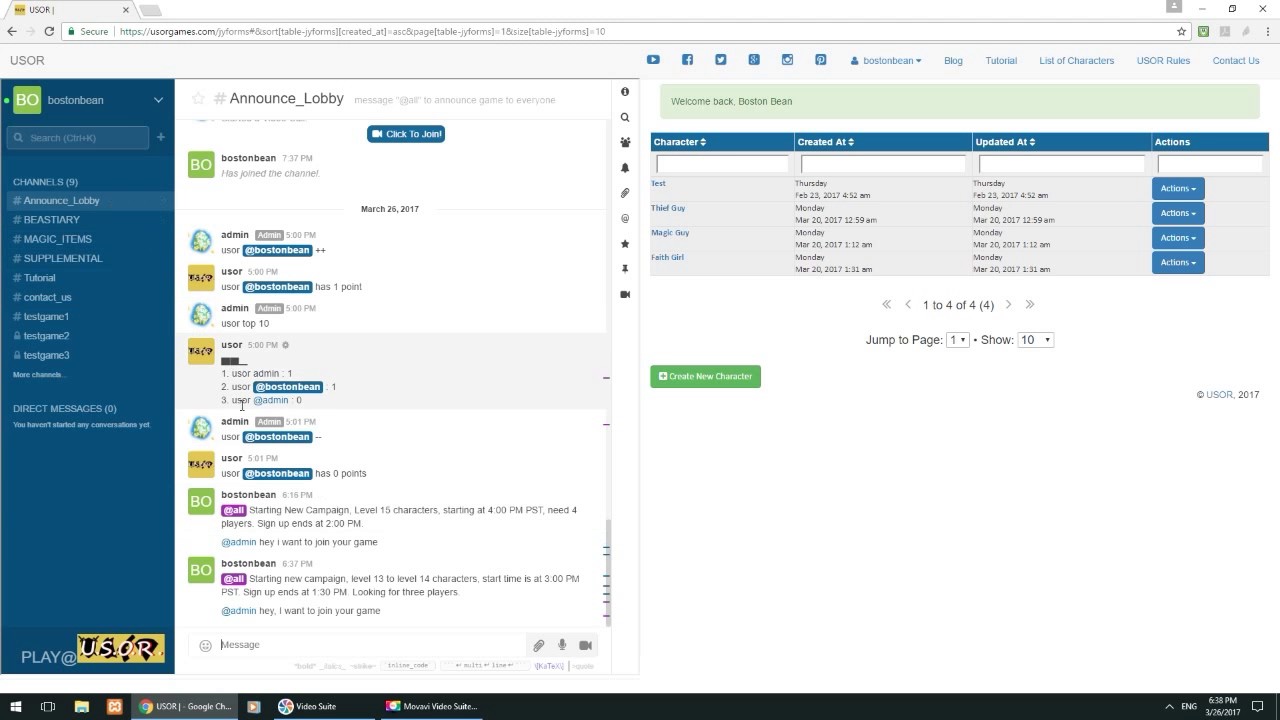Screen dimensions: 1280x720
Task: Open Windows Start menu
Action: click(x=16, y=706)
